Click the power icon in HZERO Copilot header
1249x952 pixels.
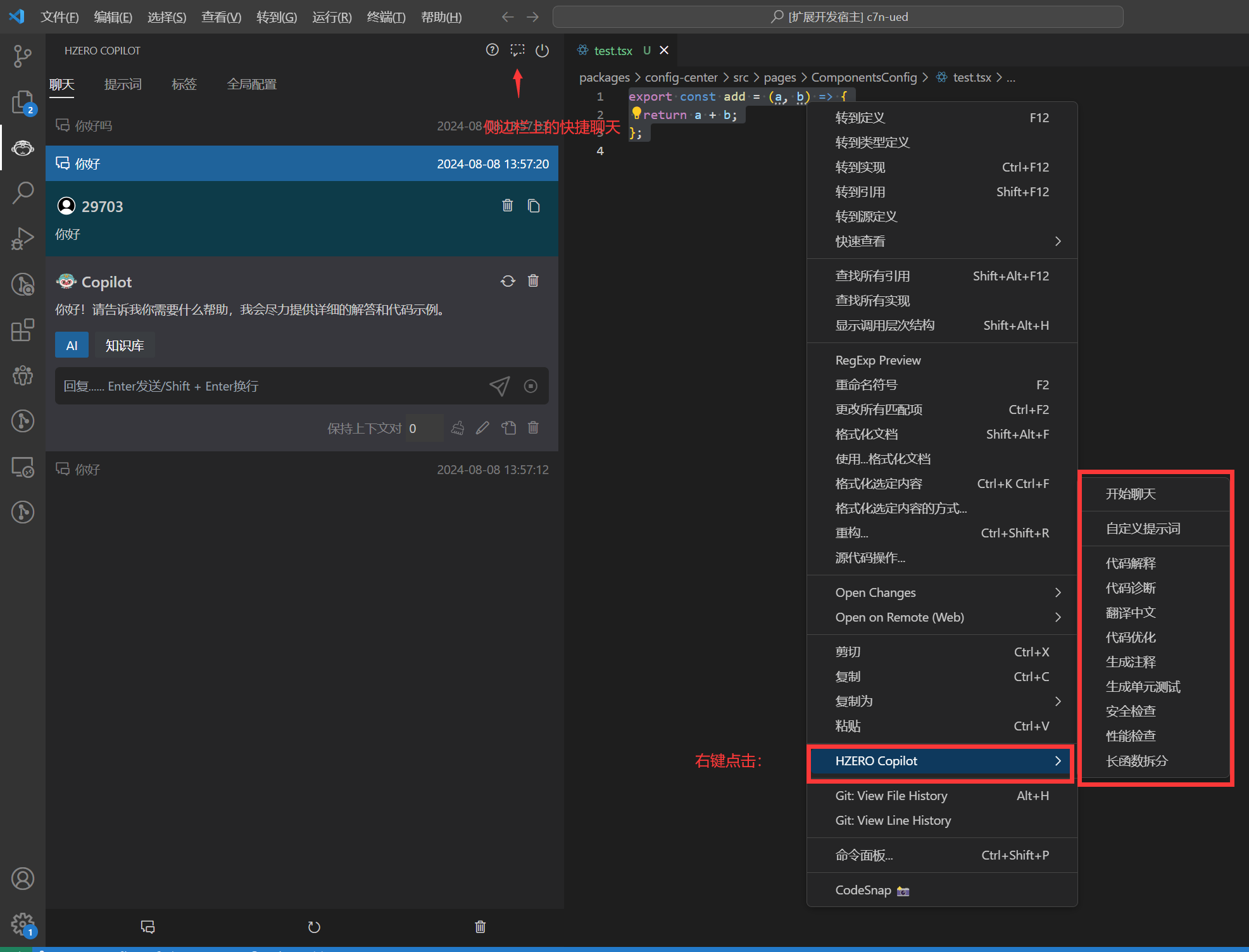pyautogui.click(x=542, y=50)
